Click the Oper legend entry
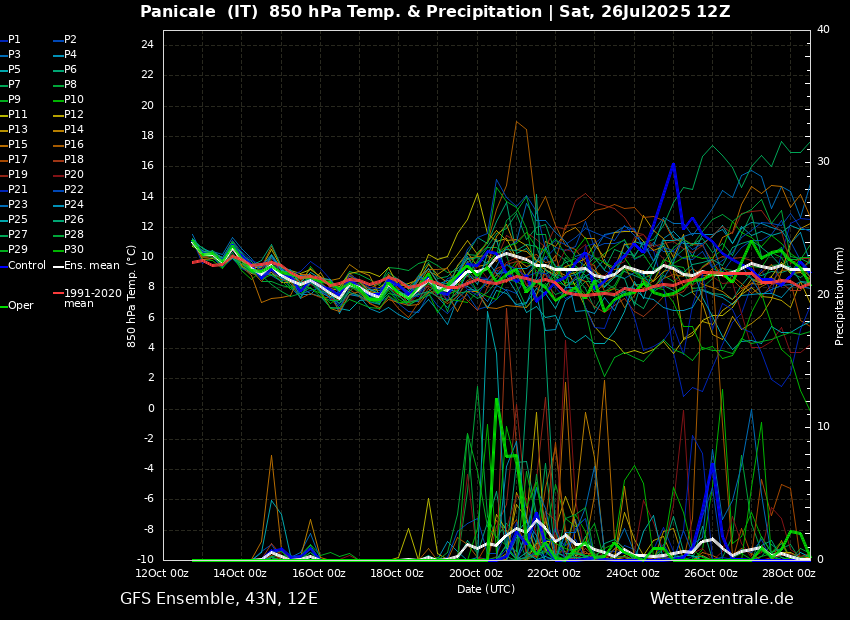 pos(20,306)
